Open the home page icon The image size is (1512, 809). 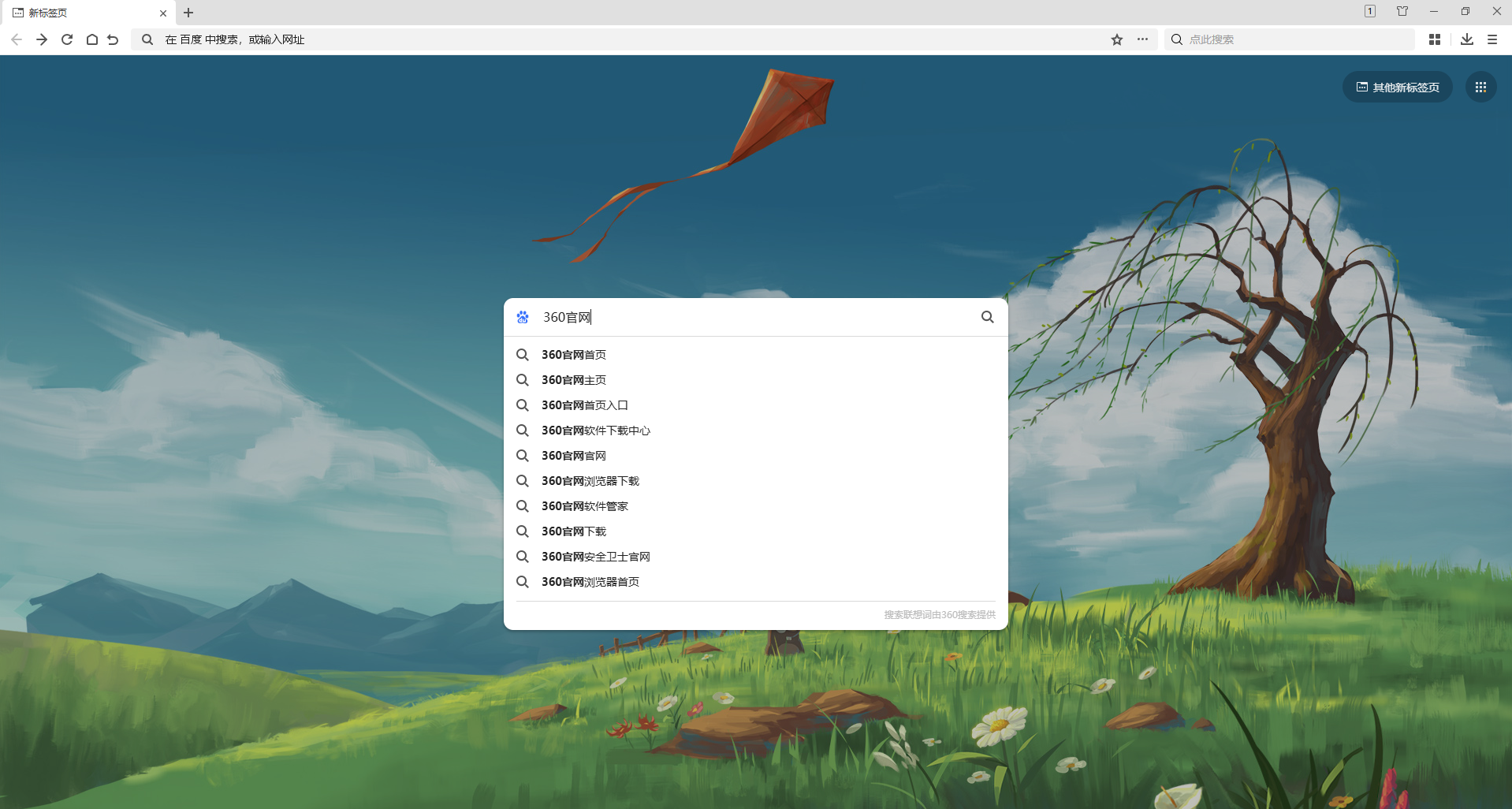(x=92, y=39)
